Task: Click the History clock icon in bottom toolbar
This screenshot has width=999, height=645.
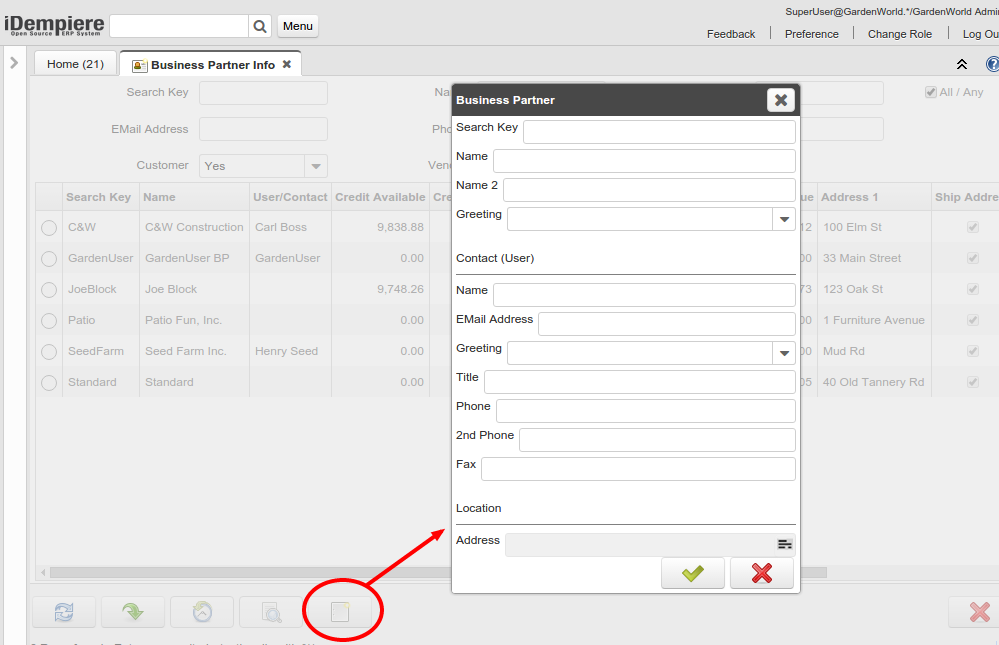Action: tap(202, 612)
